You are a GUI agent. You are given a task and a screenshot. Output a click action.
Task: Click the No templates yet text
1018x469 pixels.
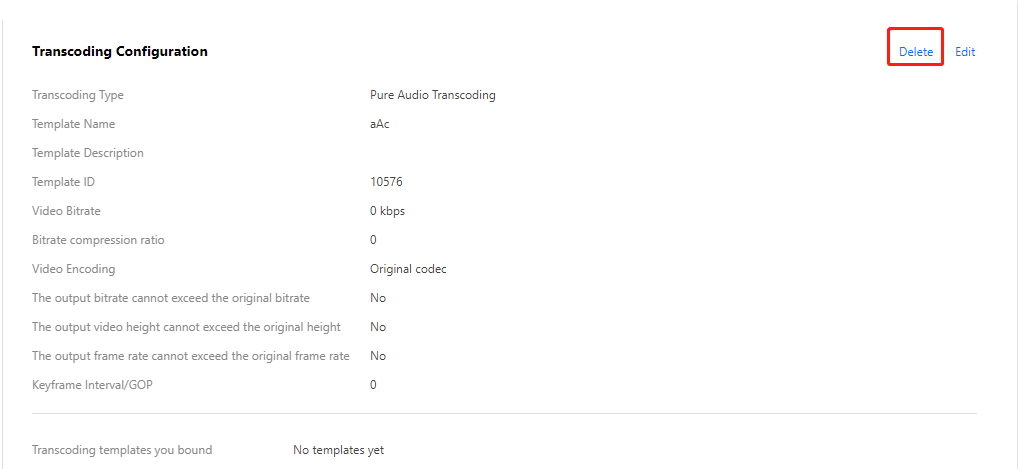pyautogui.click(x=338, y=450)
